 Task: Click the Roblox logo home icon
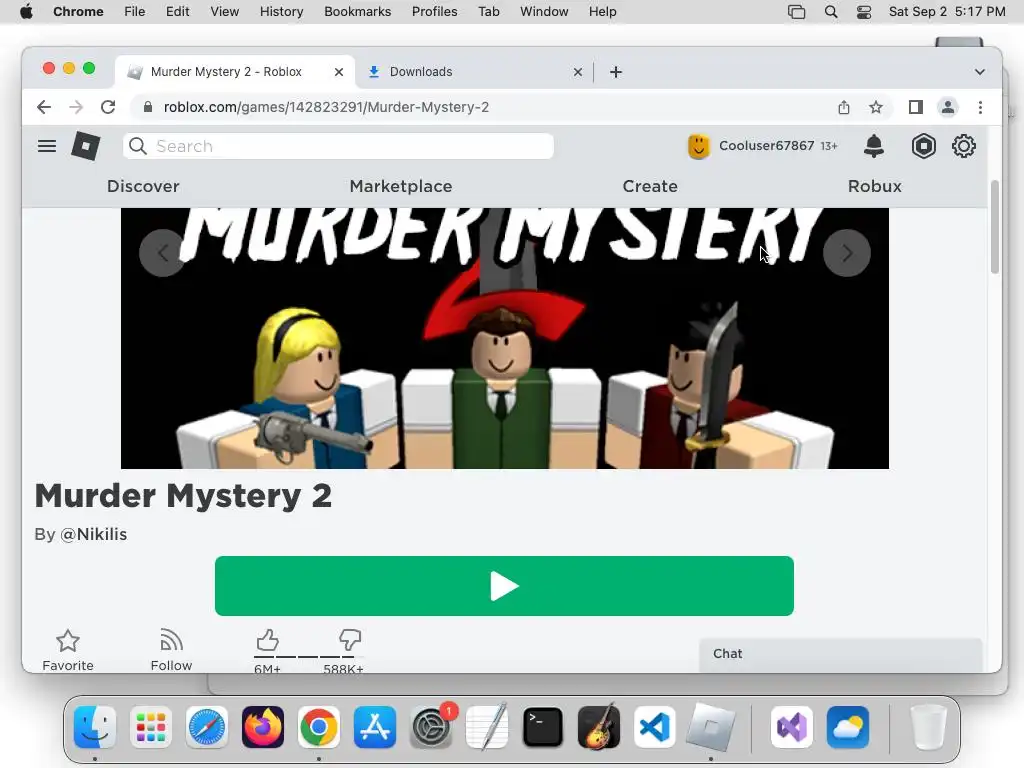pyautogui.click(x=86, y=146)
